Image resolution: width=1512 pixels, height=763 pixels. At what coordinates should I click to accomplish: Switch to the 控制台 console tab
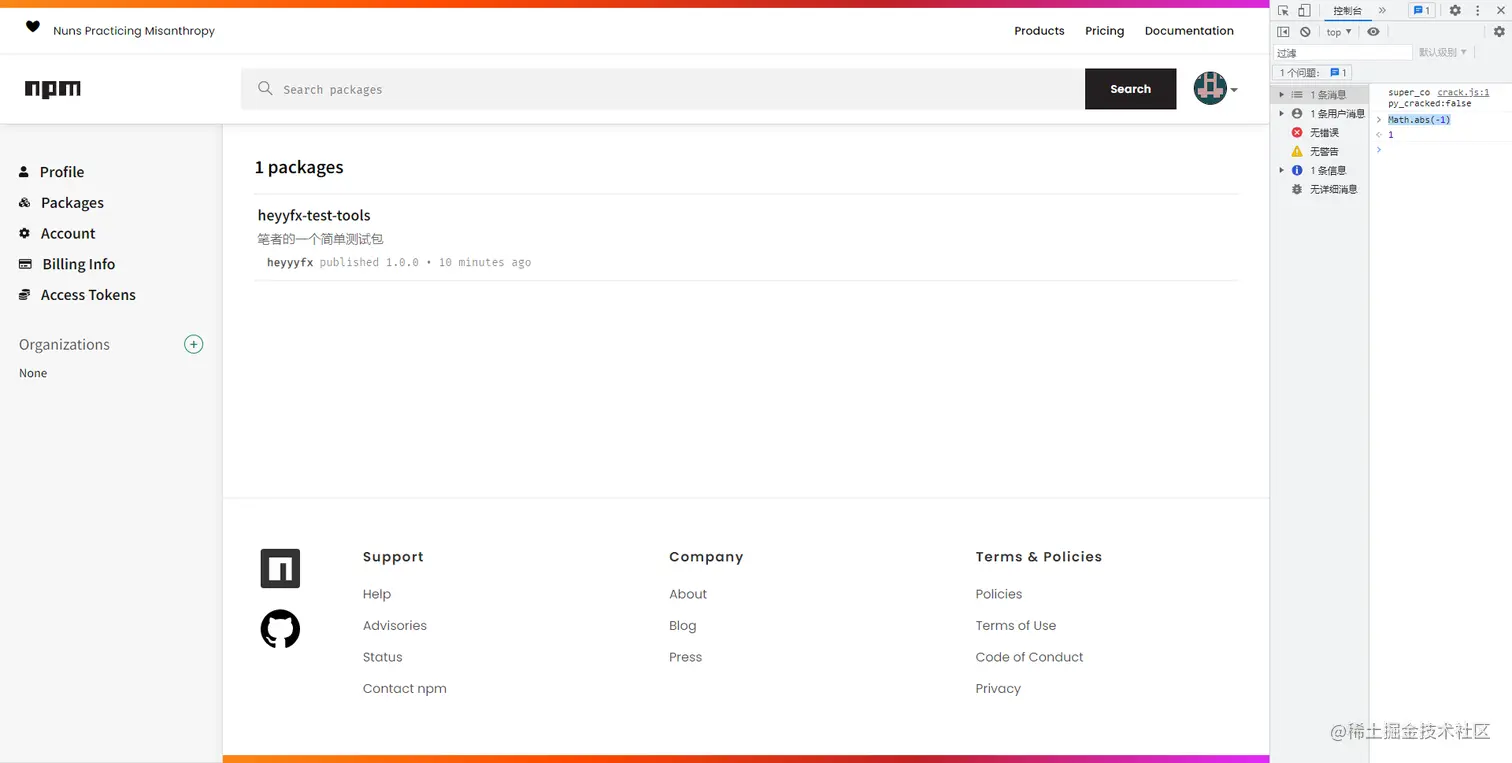coord(1347,10)
